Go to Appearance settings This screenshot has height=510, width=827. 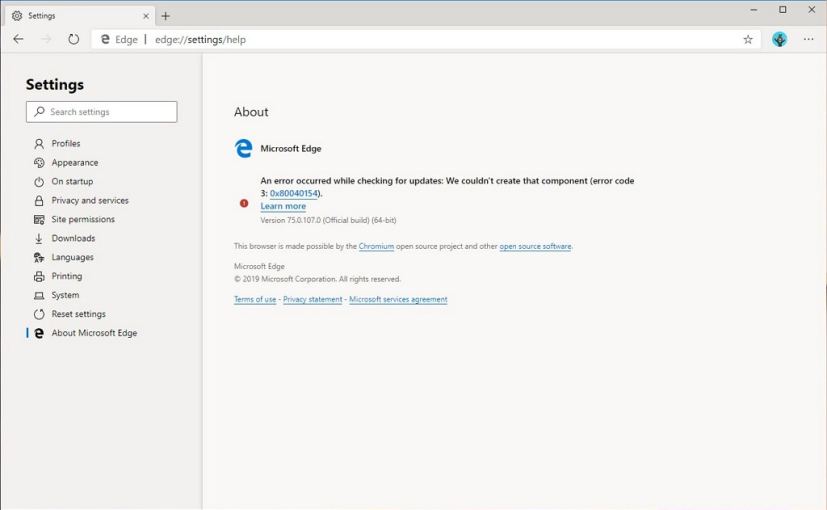74,163
